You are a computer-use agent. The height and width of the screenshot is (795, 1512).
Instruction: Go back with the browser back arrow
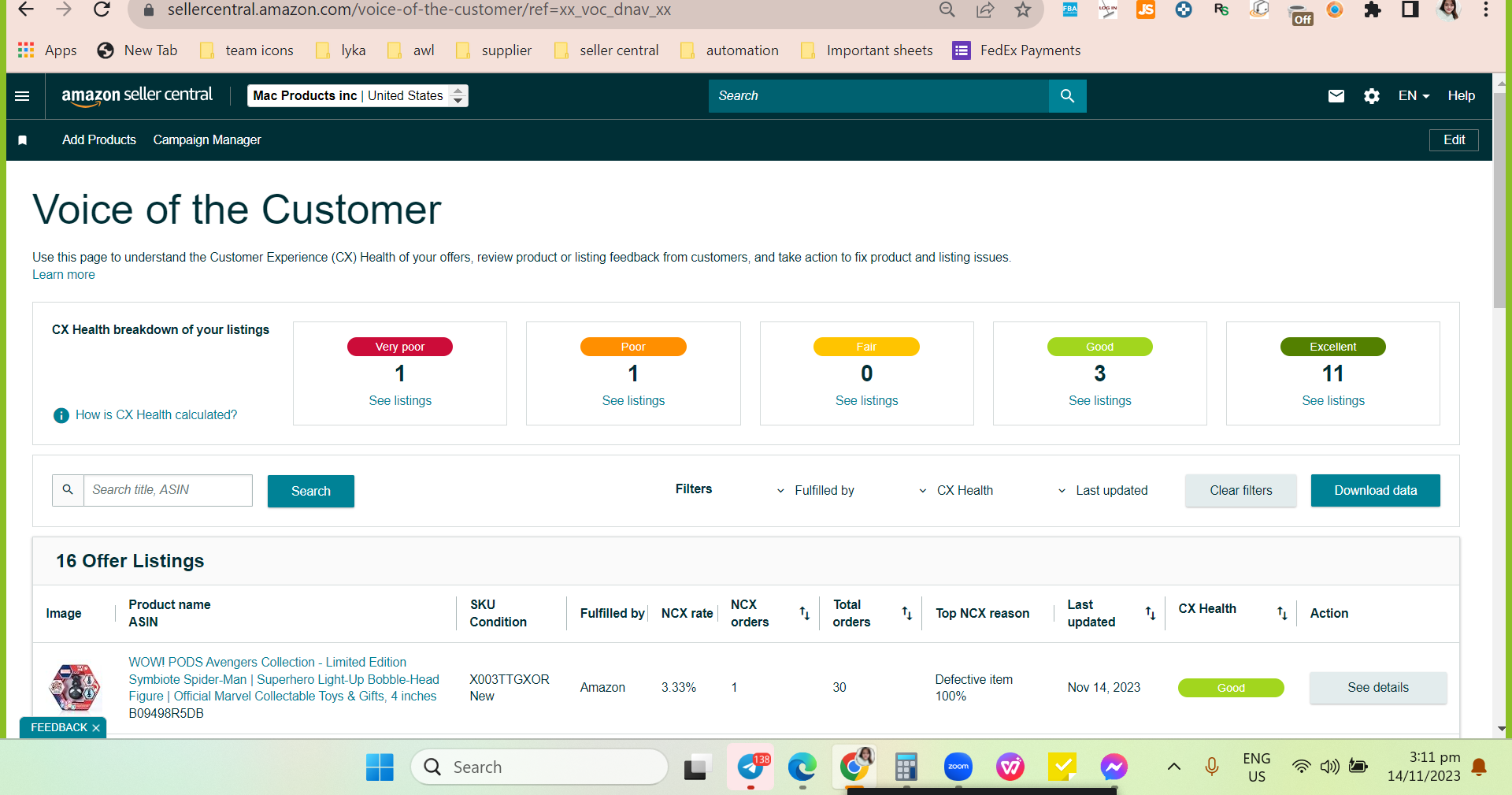tap(25, 9)
